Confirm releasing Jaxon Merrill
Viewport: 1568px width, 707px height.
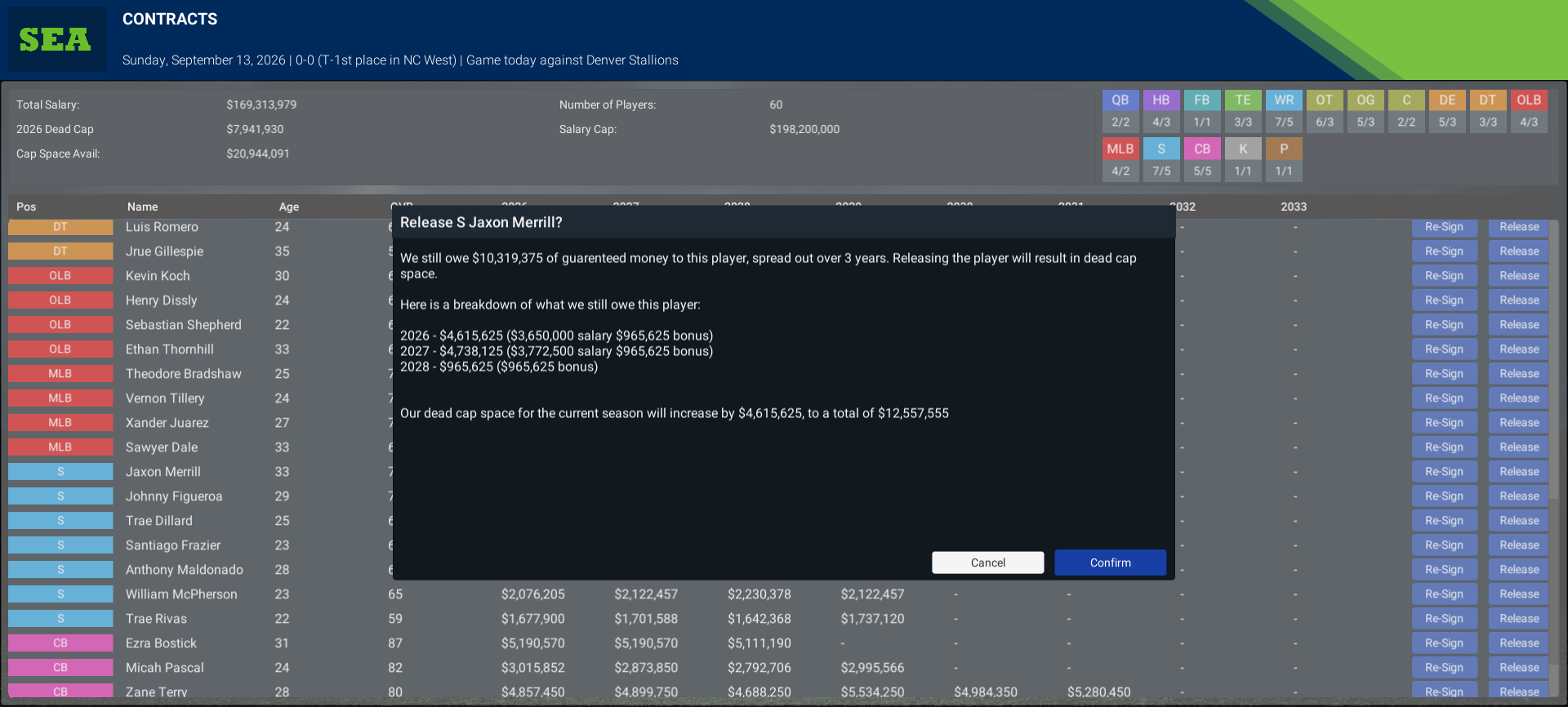pyautogui.click(x=1111, y=562)
